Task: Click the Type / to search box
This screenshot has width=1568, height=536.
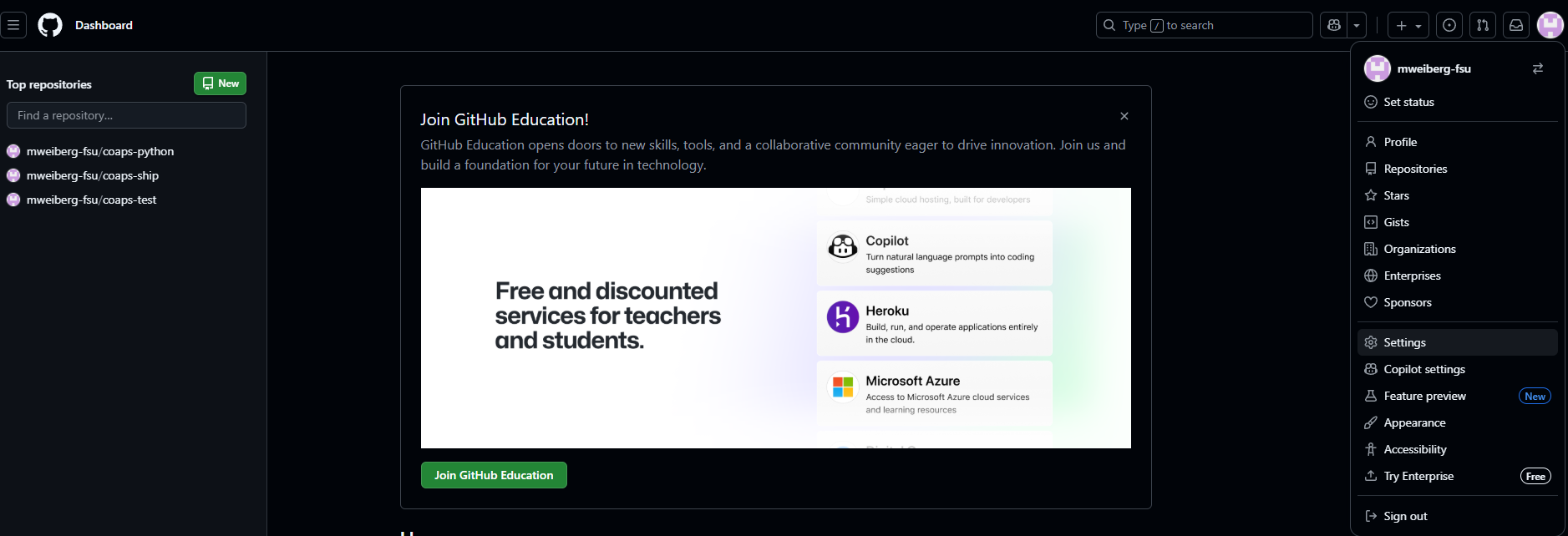Action: tap(1204, 25)
